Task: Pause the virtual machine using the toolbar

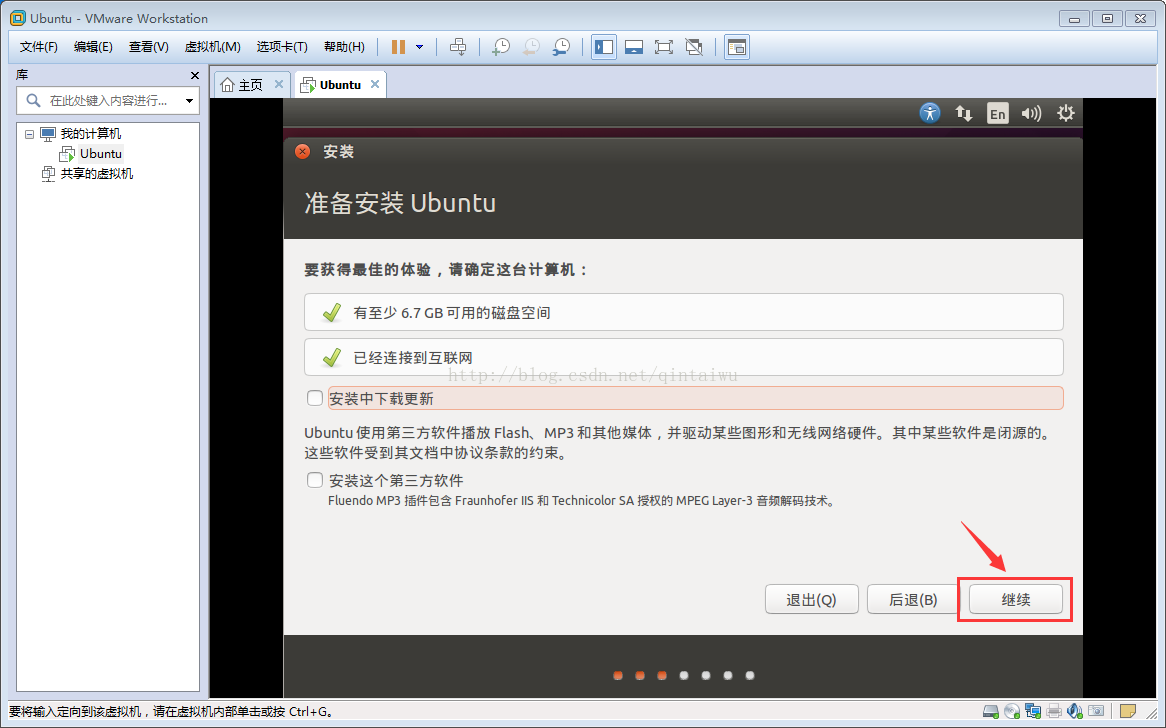Action: (x=399, y=47)
